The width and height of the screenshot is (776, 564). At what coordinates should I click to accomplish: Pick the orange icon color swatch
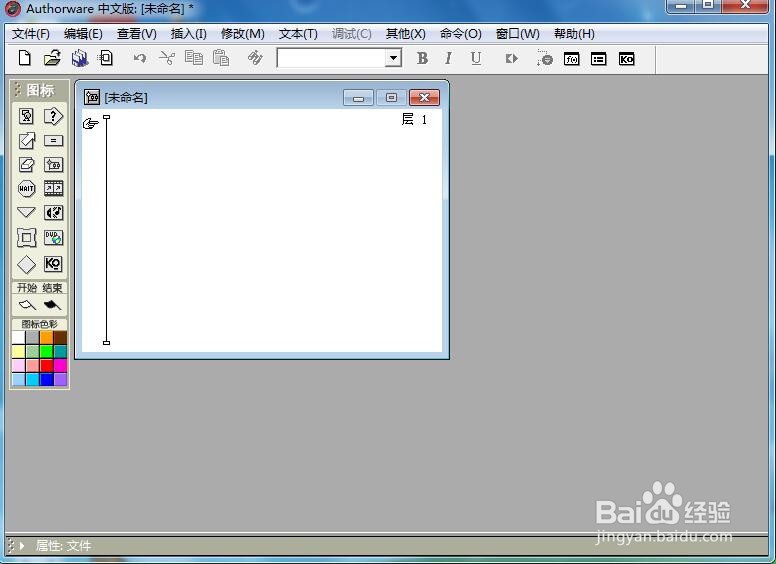[47, 337]
